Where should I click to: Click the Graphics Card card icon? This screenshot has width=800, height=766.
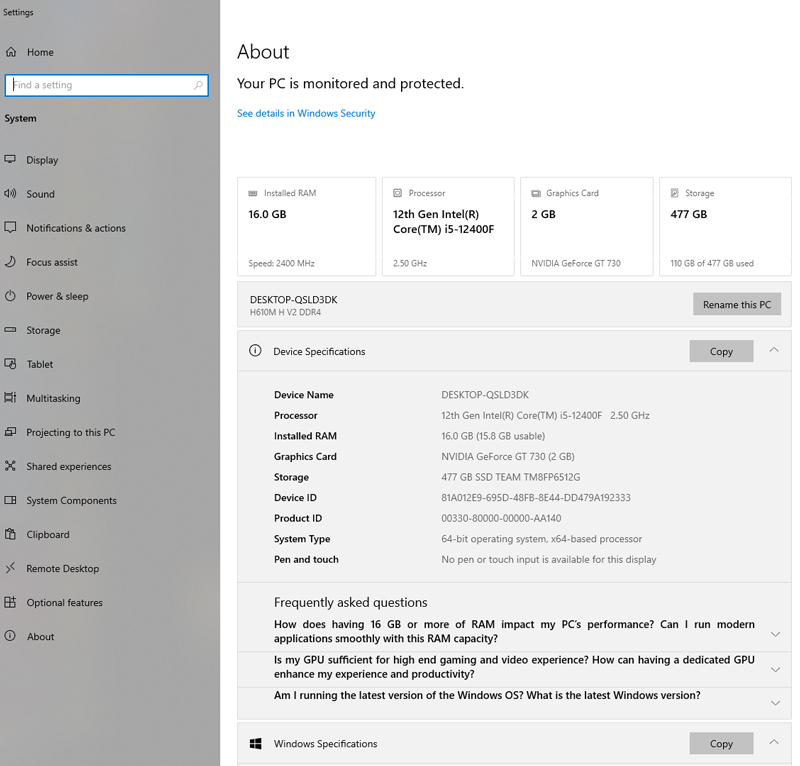point(536,193)
